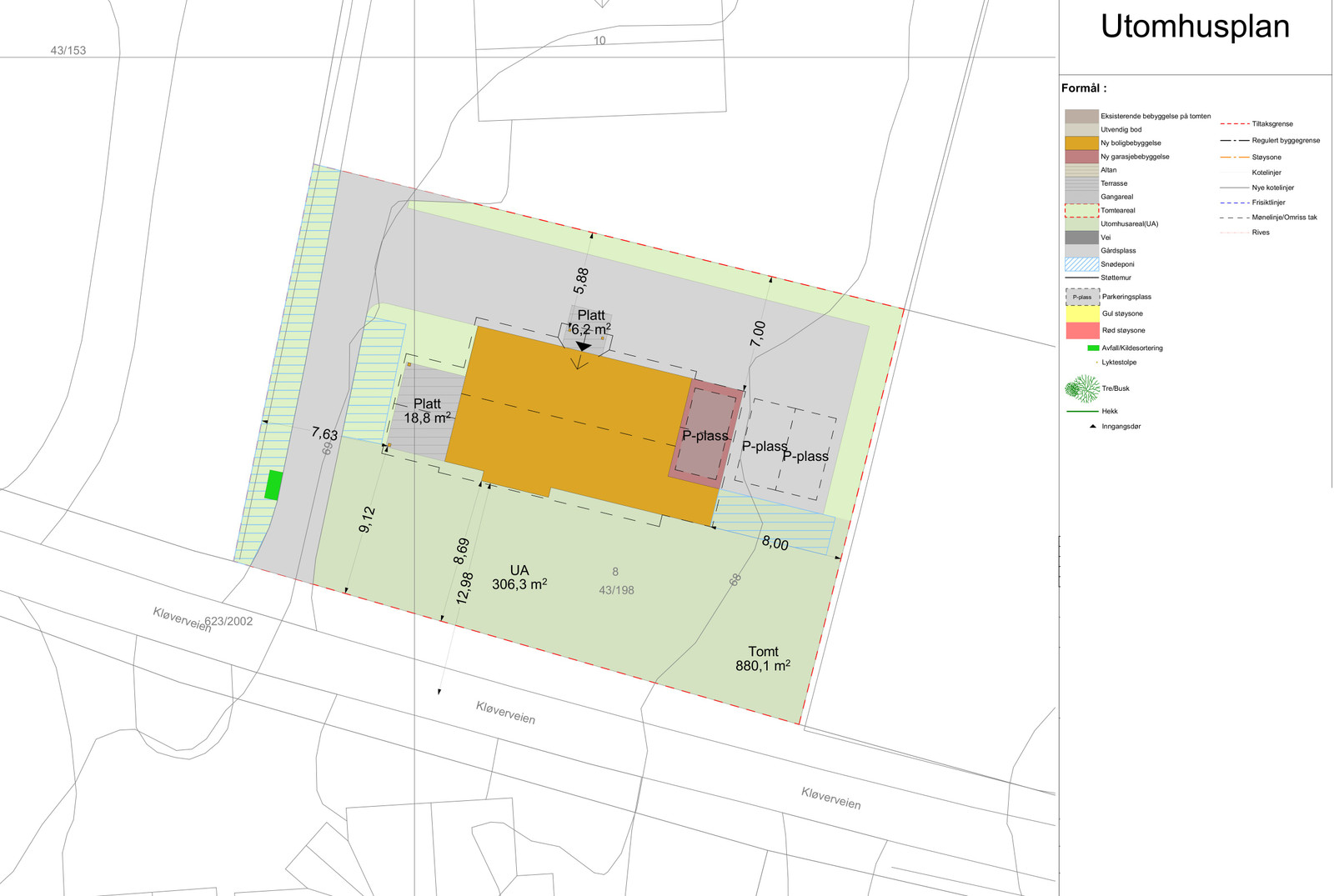This screenshot has width=1334, height=896.
Task: Click the Eksisterende bebyggelse color swatch
Action: coord(1081,116)
